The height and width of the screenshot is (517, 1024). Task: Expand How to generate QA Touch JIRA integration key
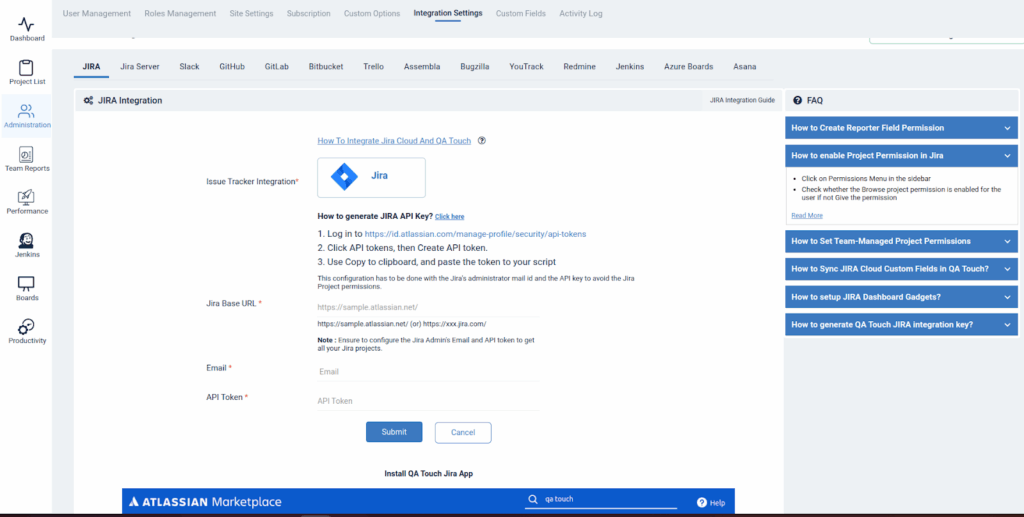point(901,324)
